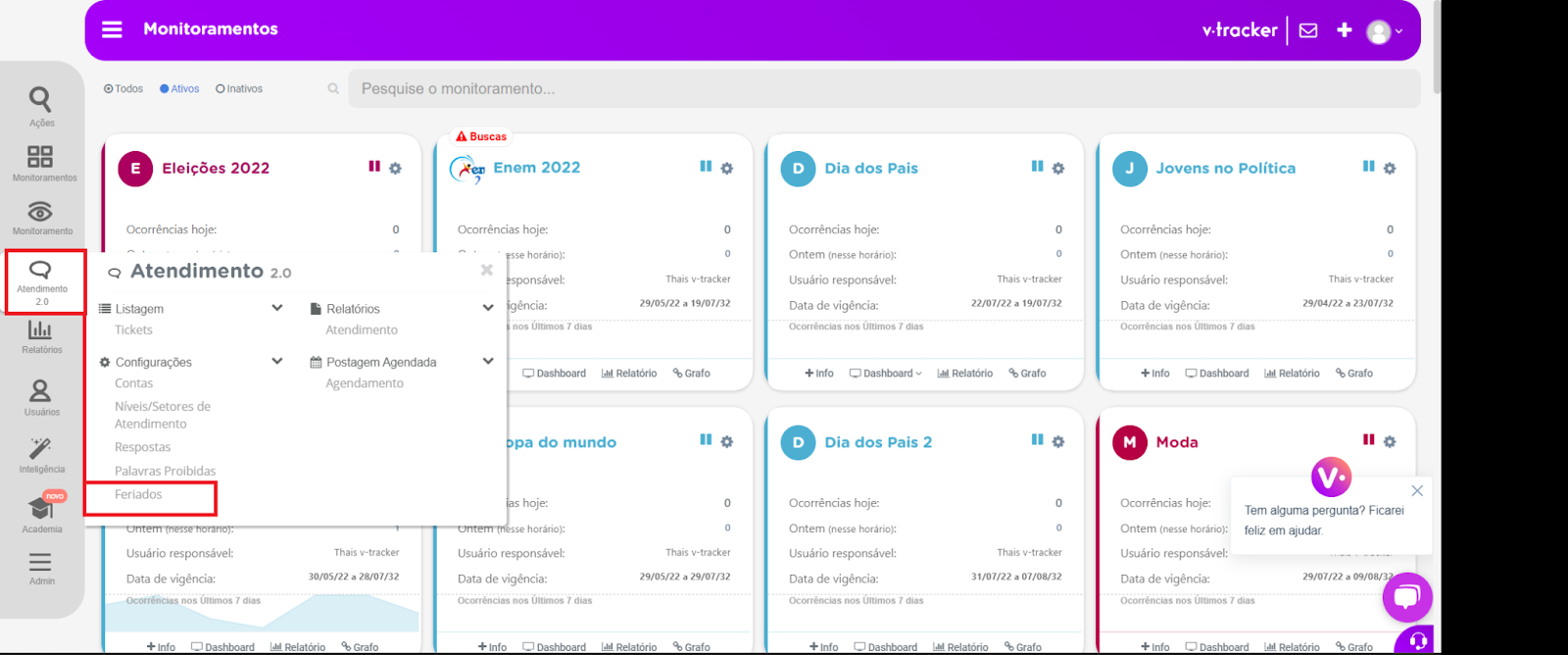Open Eleições 2022 monitoring title
Image resolution: width=1568 pixels, height=655 pixels.
tap(216, 169)
